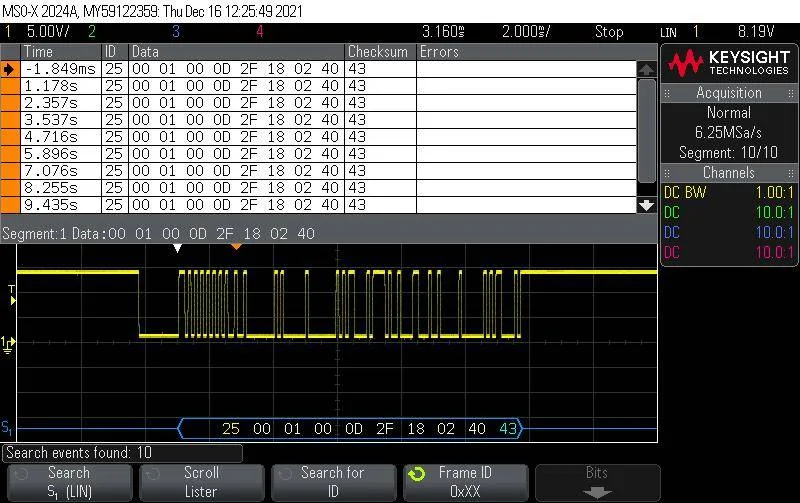Click channel 1 scale 5.00V/ readout
Screen dimensions: 800x503
point(48,32)
